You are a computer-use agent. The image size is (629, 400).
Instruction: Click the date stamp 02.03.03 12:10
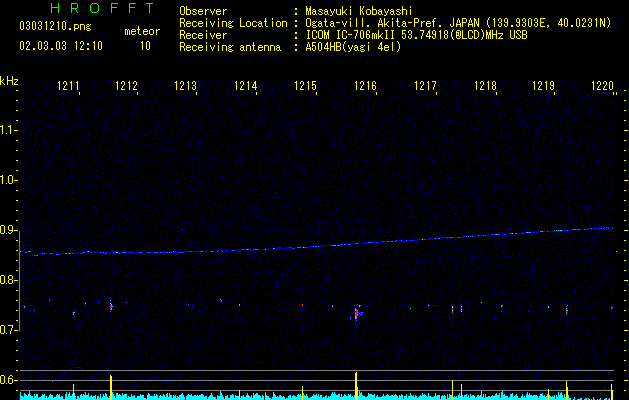(x=61, y=46)
